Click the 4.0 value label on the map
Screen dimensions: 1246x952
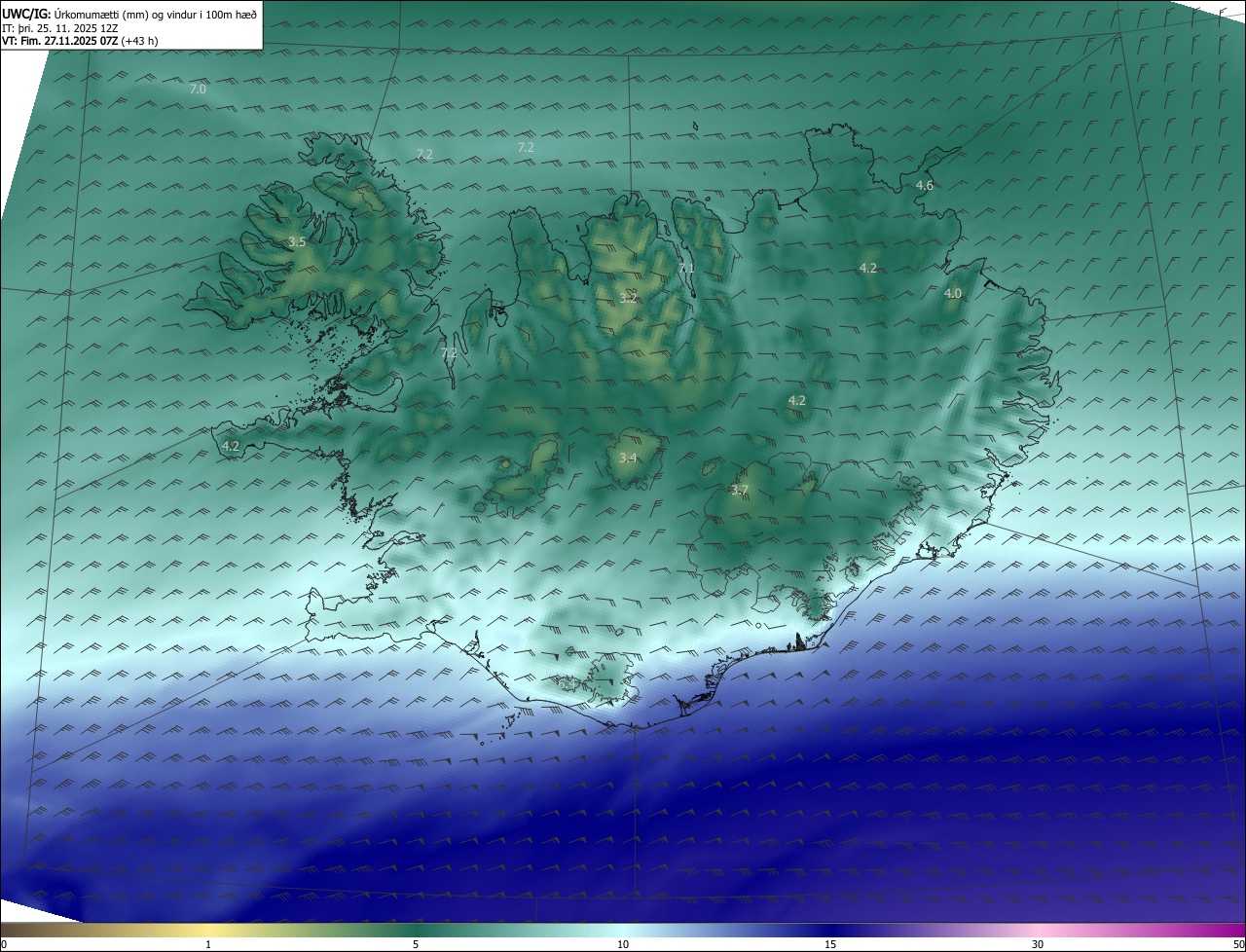pos(953,293)
